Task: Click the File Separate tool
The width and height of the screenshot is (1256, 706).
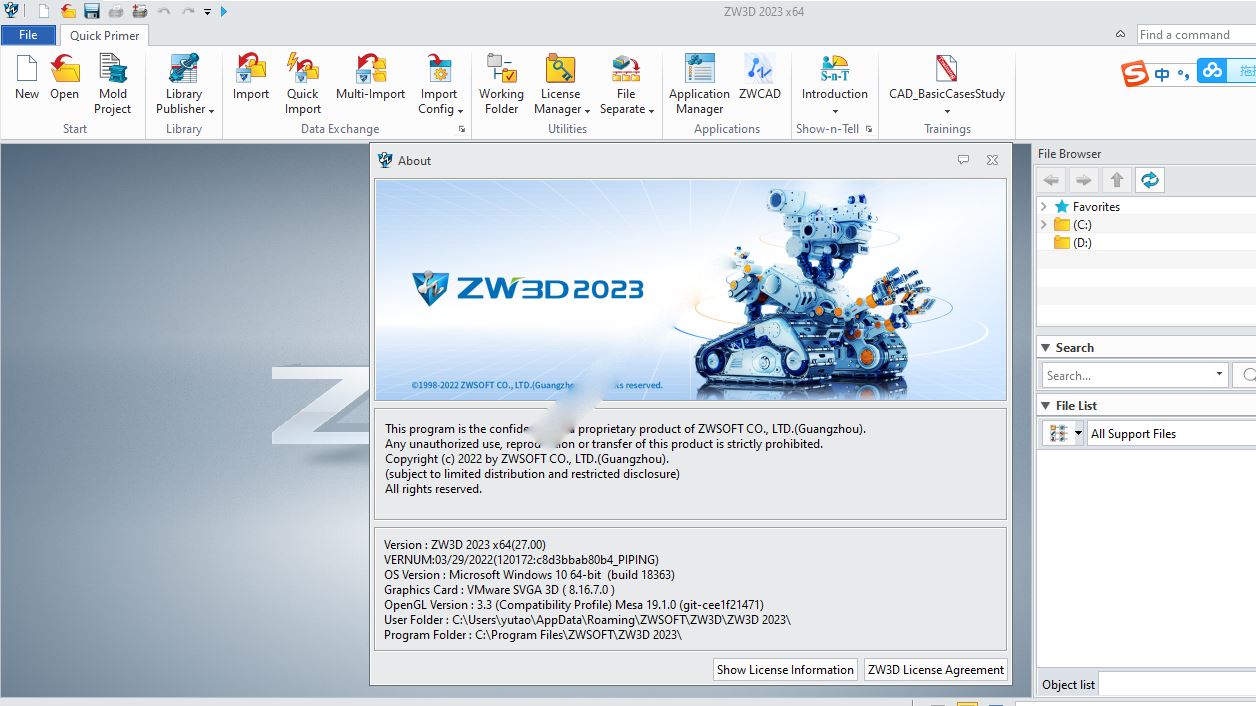Action: click(x=627, y=85)
